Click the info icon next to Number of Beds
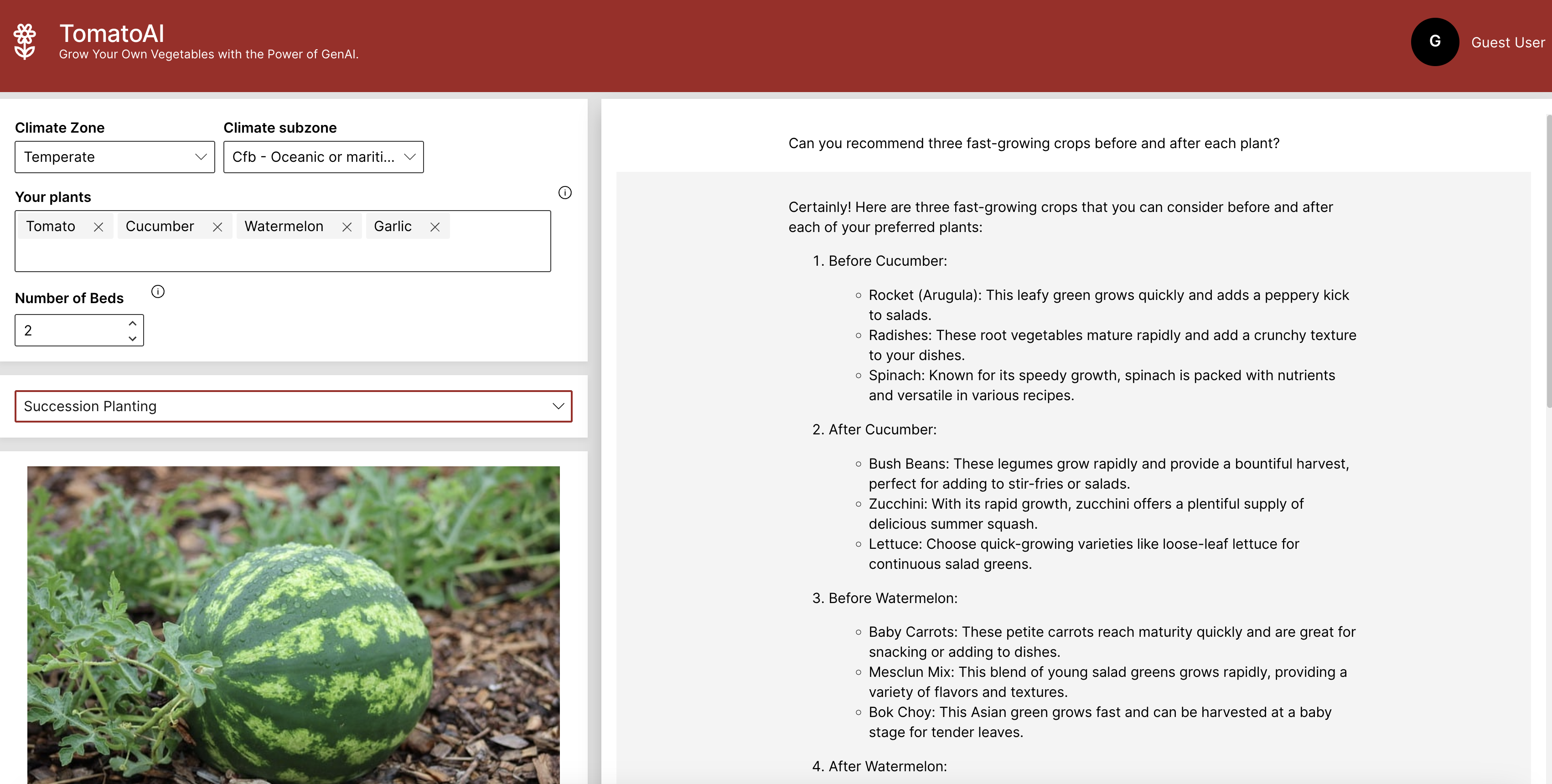 pyautogui.click(x=158, y=292)
